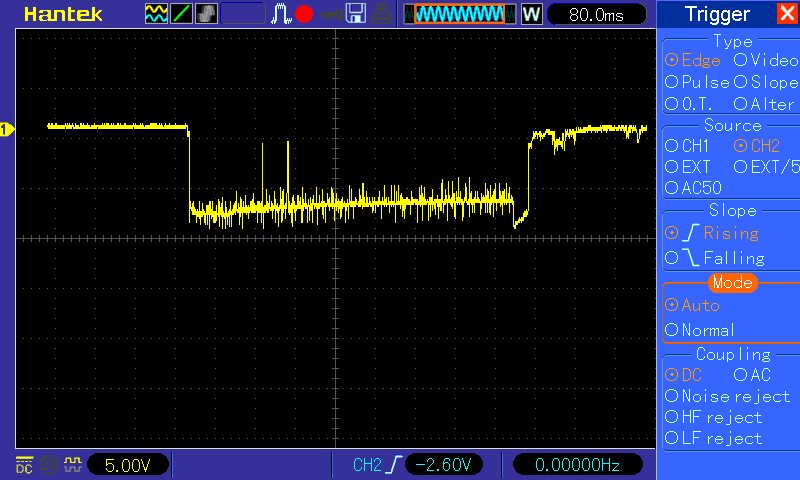Image resolution: width=800 pixels, height=480 pixels.
Task: Select Slope trigger type
Action: pos(766,82)
